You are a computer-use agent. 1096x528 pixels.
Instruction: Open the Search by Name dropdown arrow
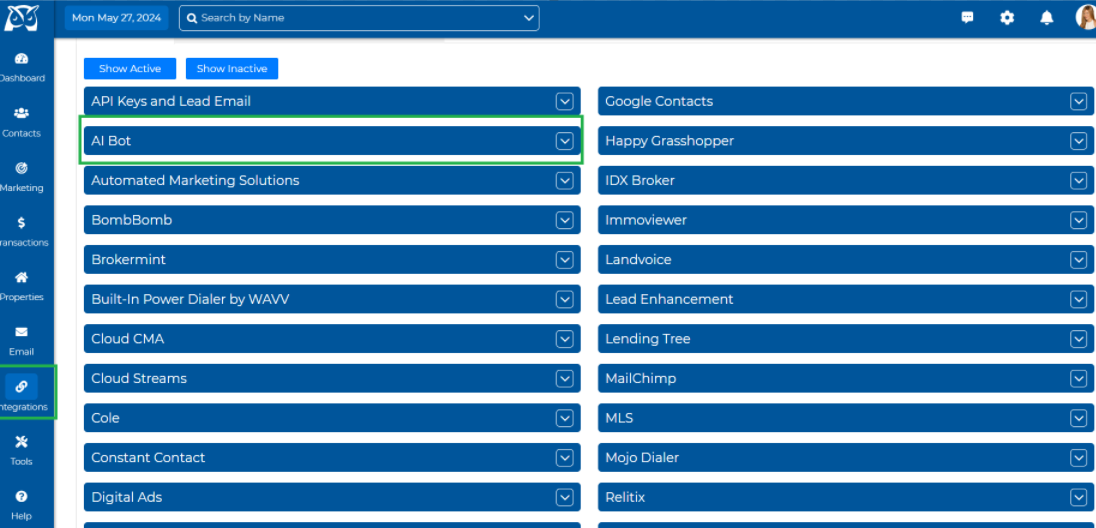click(529, 18)
